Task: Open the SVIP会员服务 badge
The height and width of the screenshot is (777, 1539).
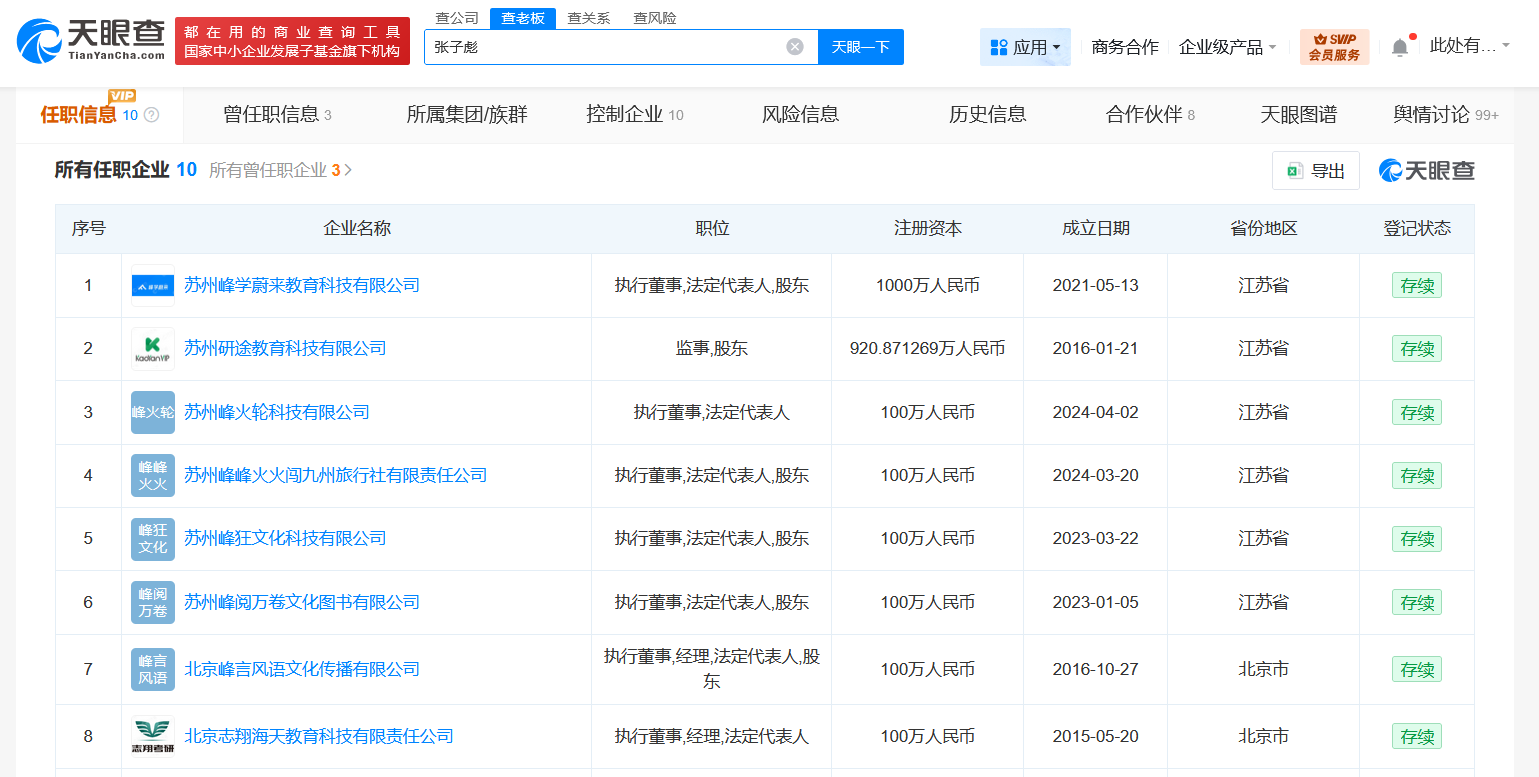Action: 1334,45
